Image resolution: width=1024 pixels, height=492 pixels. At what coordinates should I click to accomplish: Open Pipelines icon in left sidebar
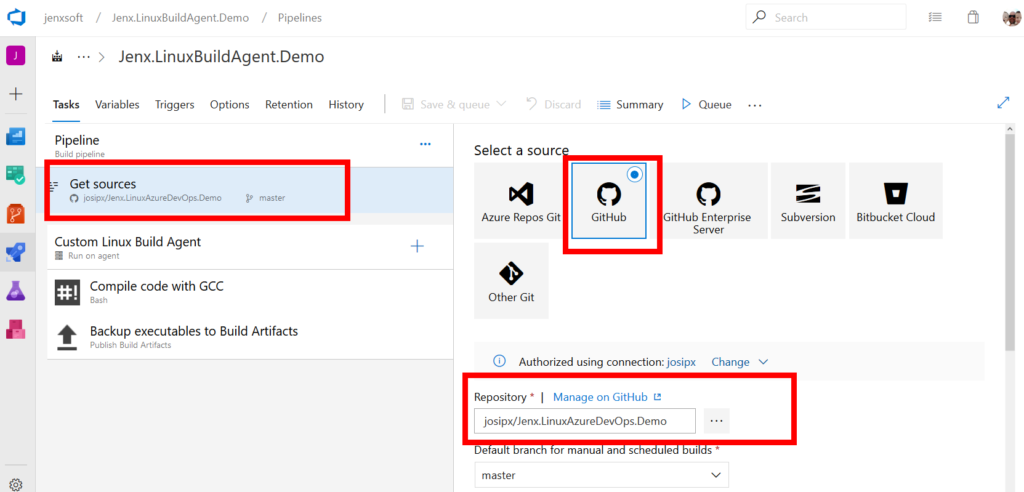[16, 252]
